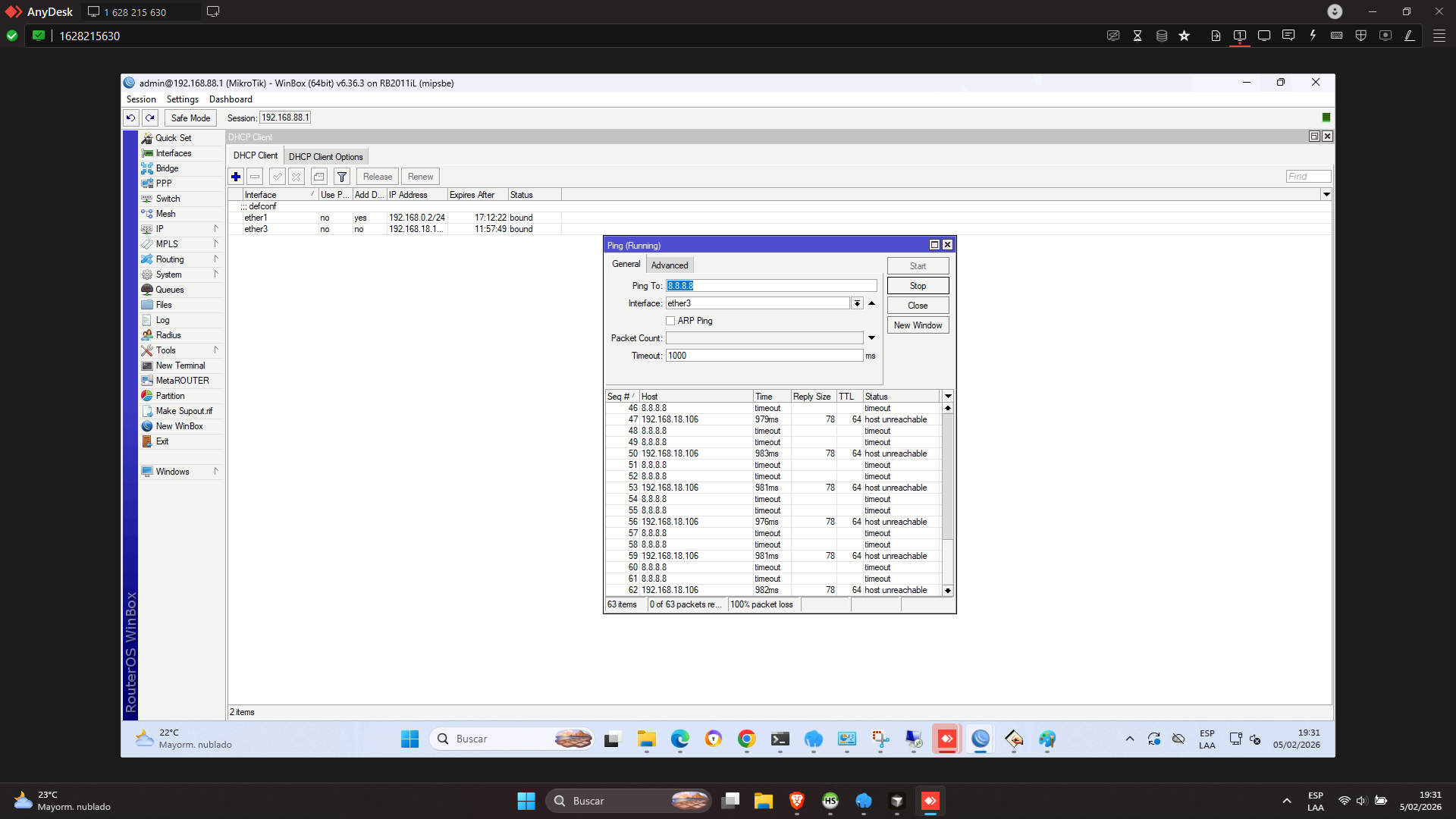Click the Renew button
1456x819 pixels.
tap(420, 177)
